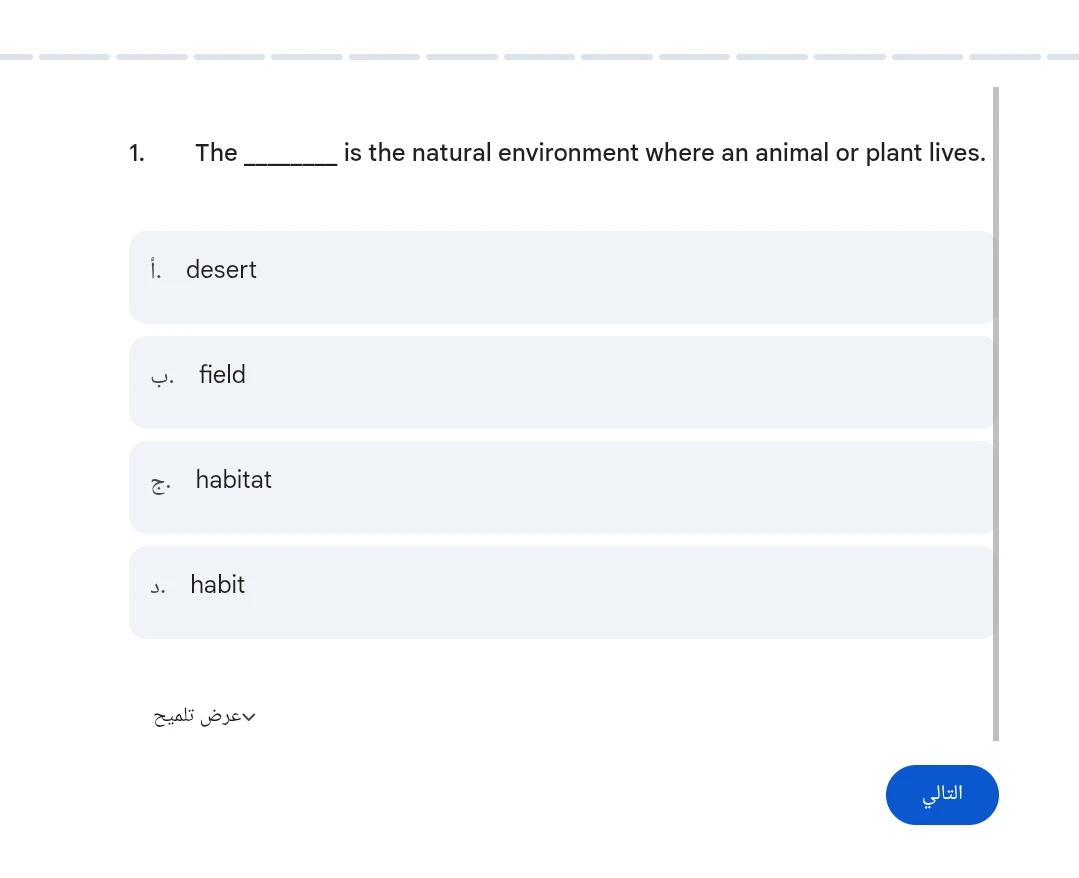Screen dimensions: 1079x878
Task: Click the ب label beside field
Action: [x=161, y=376]
